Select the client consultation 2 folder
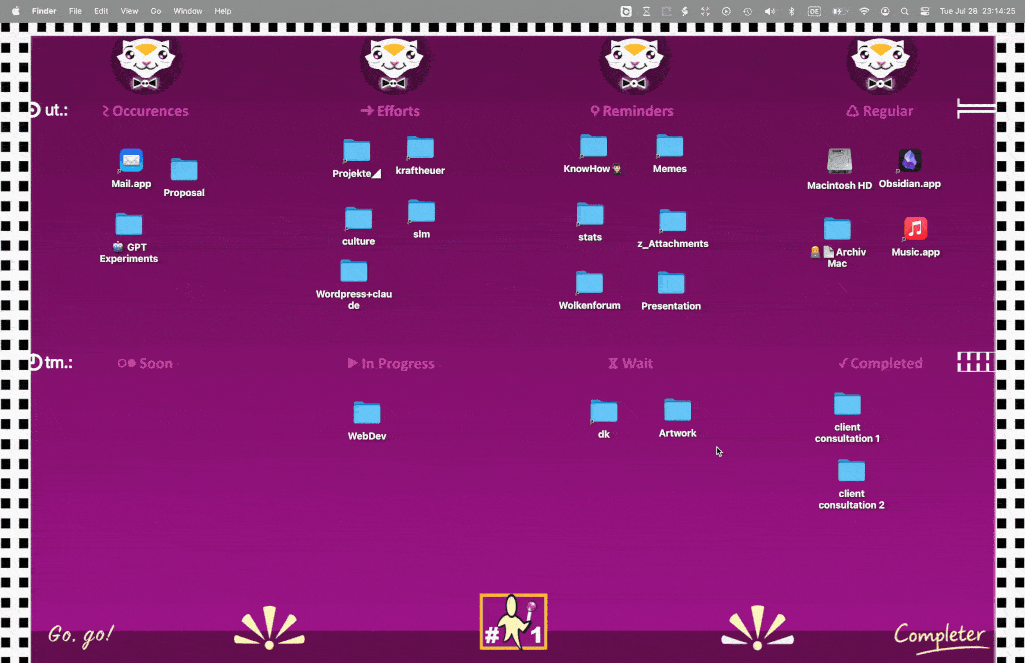 tap(852, 471)
